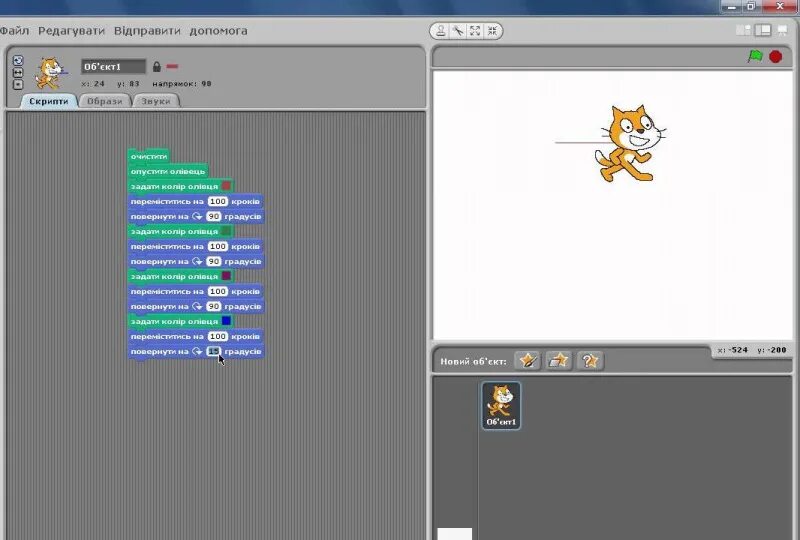Click the cat sprite on the stage
Viewport: 800px width, 540px height.
[630, 143]
